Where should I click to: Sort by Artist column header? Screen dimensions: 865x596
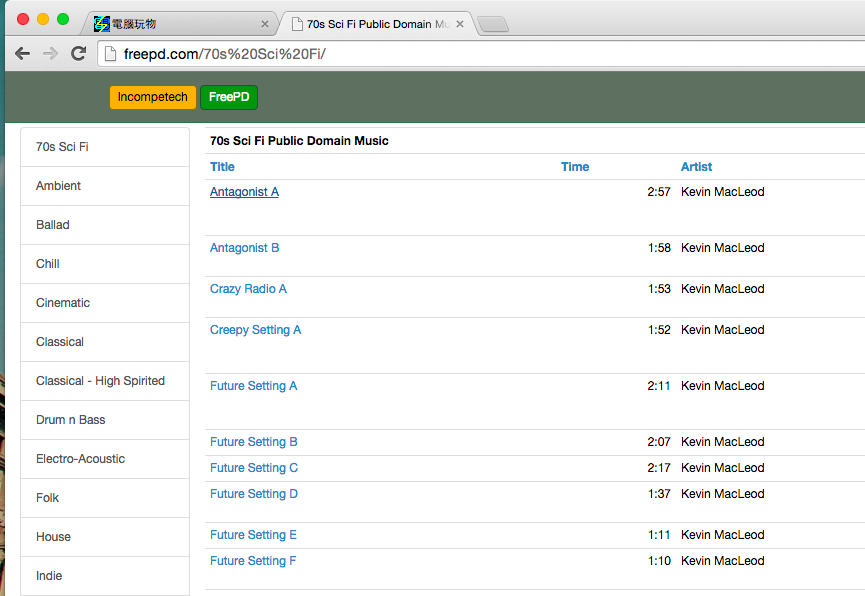(696, 167)
